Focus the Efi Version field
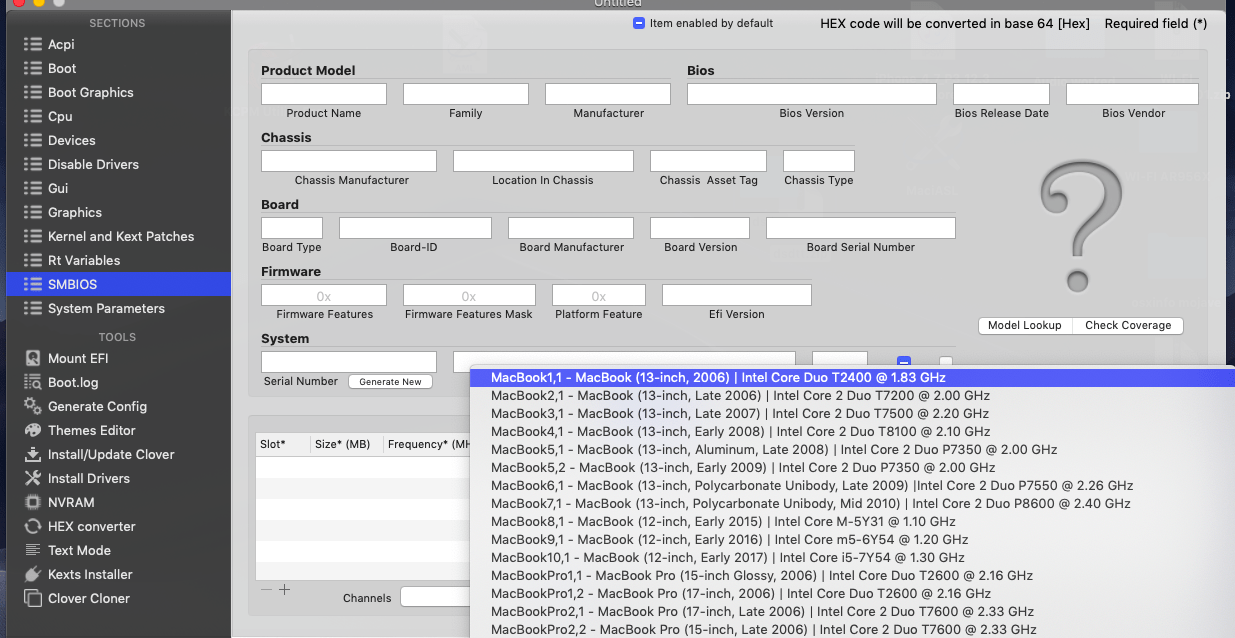This screenshot has width=1235, height=638. 737,295
